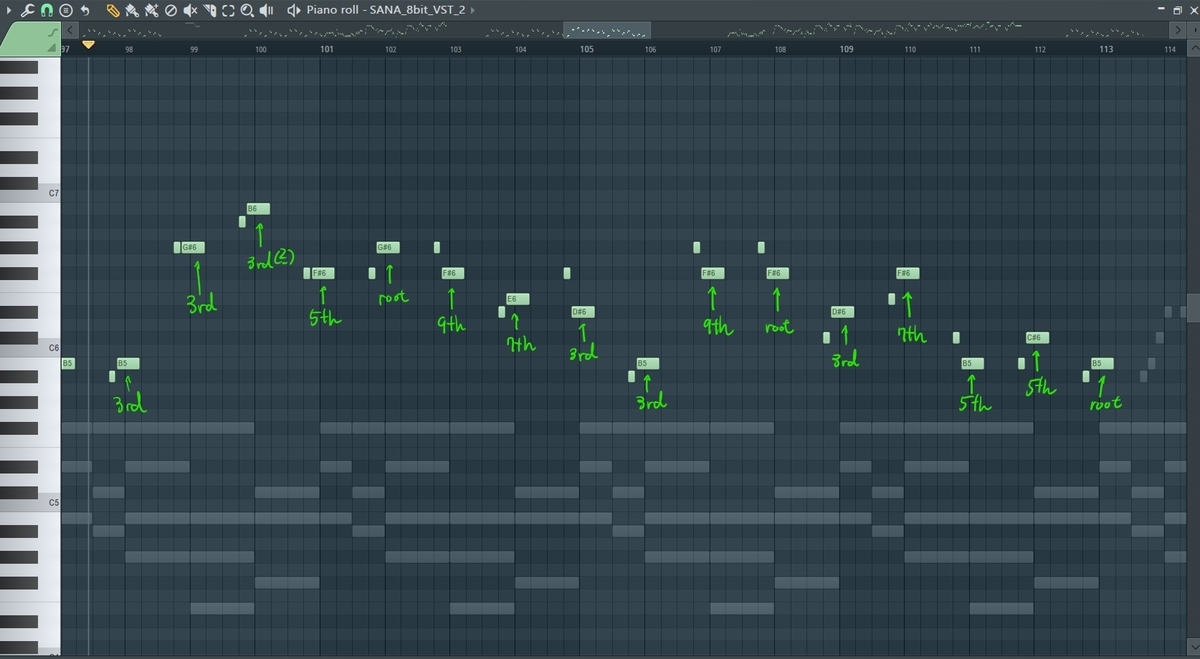The height and width of the screenshot is (659, 1200).
Task: Open the target channel speaker selector
Action: (293, 10)
